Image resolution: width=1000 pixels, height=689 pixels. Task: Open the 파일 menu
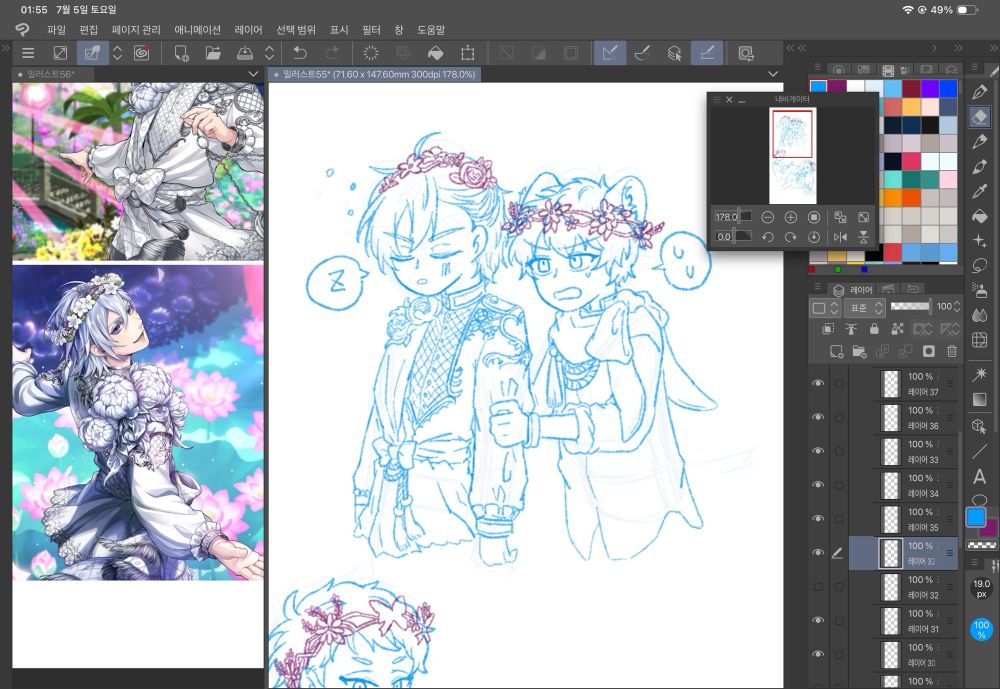pyautogui.click(x=56, y=30)
